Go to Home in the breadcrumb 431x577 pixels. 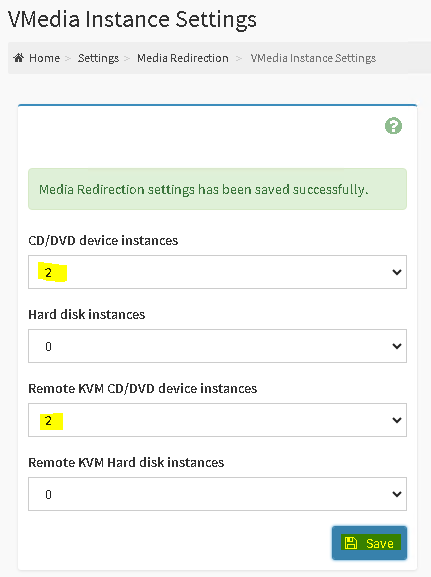(x=45, y=58)
